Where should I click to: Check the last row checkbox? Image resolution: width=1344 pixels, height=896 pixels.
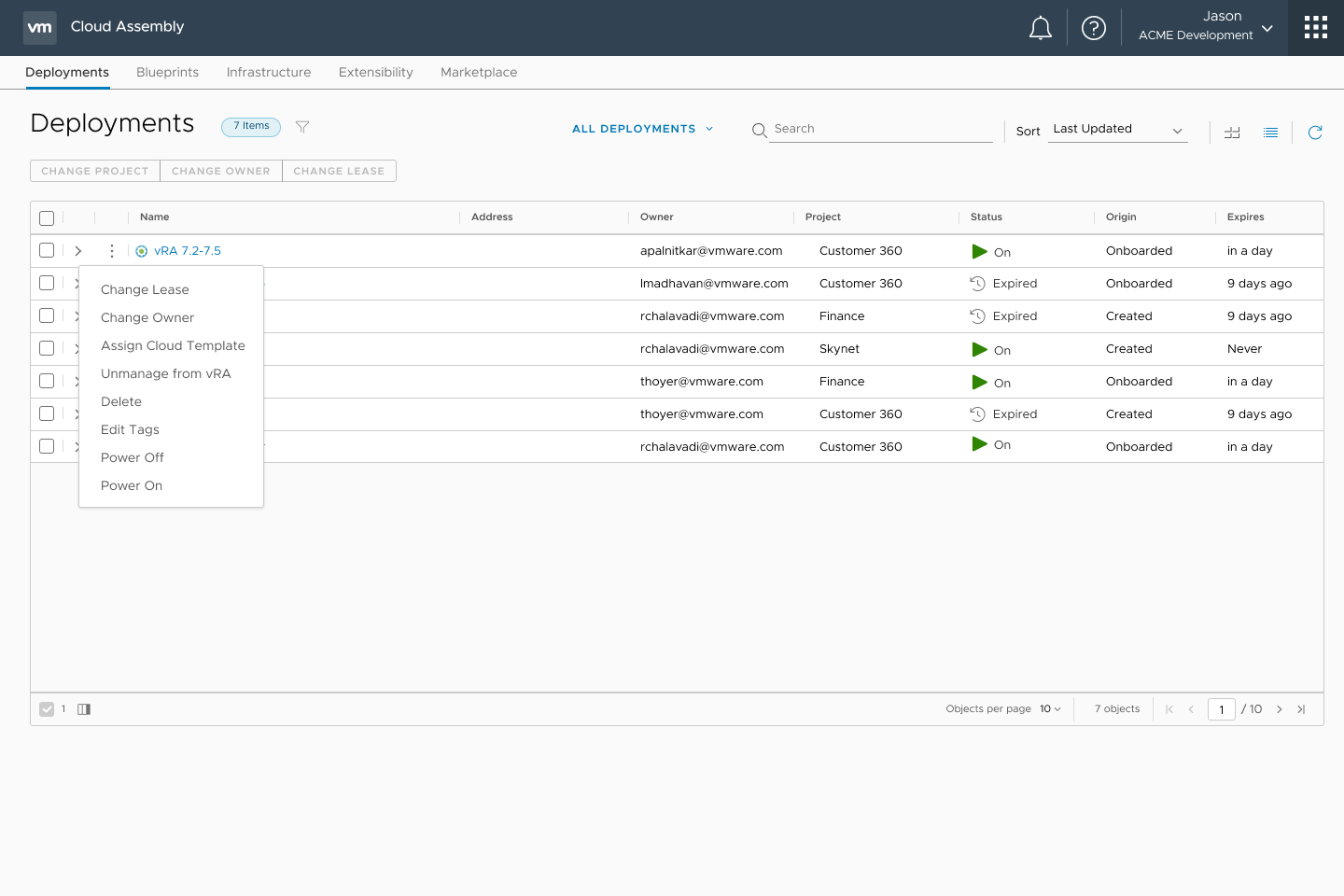click(x=47, y=446)
